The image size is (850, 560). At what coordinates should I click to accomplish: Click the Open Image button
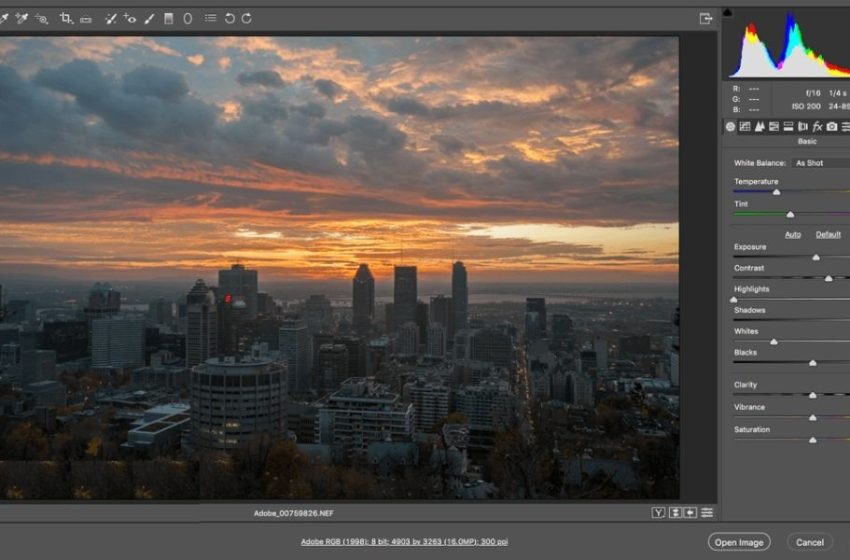(x=738, y=542)
